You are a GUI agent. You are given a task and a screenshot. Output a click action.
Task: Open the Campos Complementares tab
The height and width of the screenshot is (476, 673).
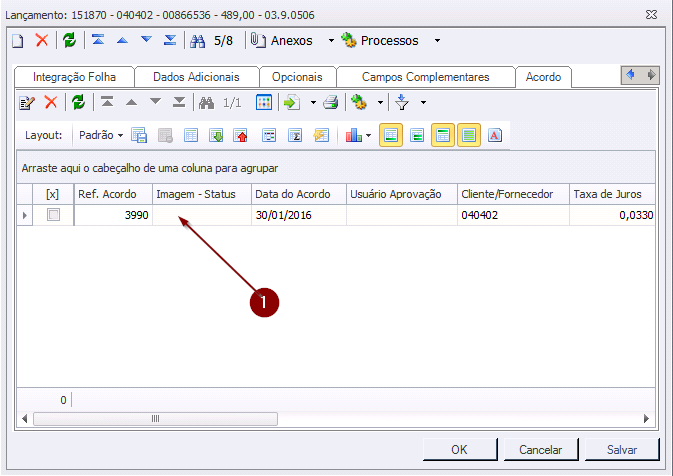(425, 77)
